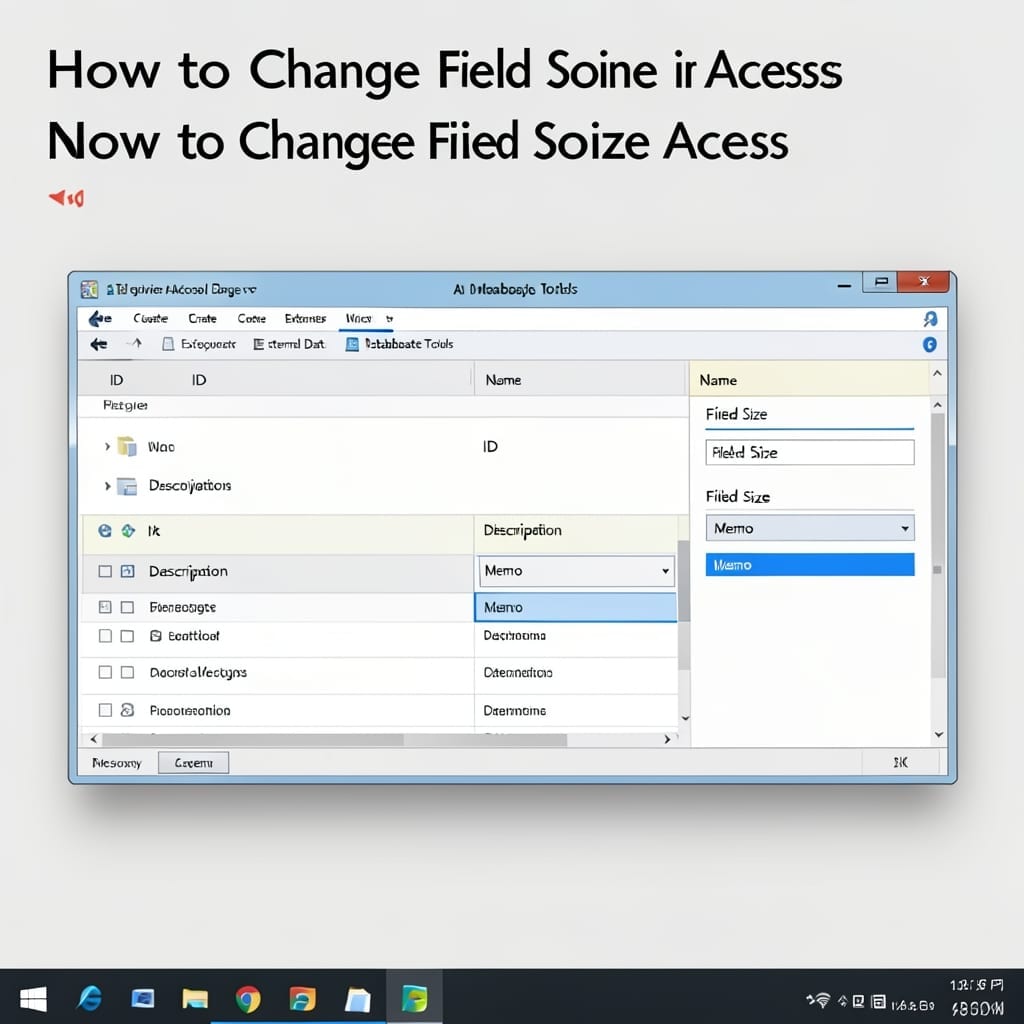Click the Database Tools toolbar label
The height and width of the screenshot is (1024, 1024).
(x=409, y=344)
